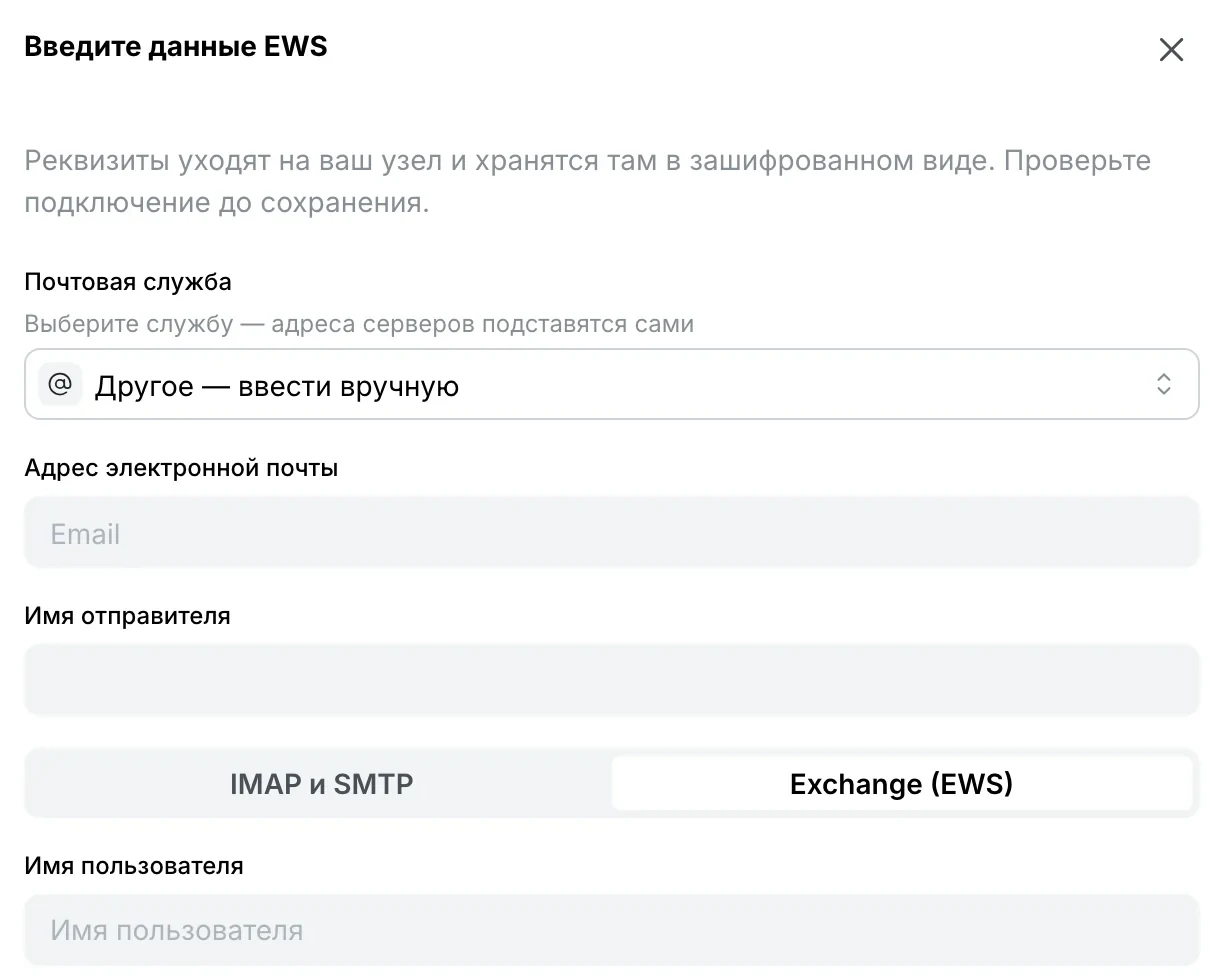Click the 'Адрес электронной почты' label
This screenshot has width=1224, height=980.
(181, 468)
